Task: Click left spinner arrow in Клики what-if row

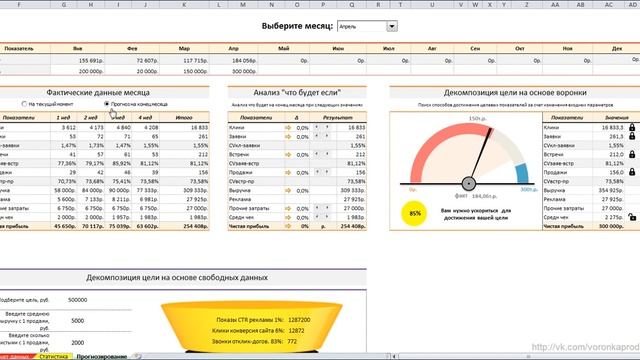Action: coord(317,128)
